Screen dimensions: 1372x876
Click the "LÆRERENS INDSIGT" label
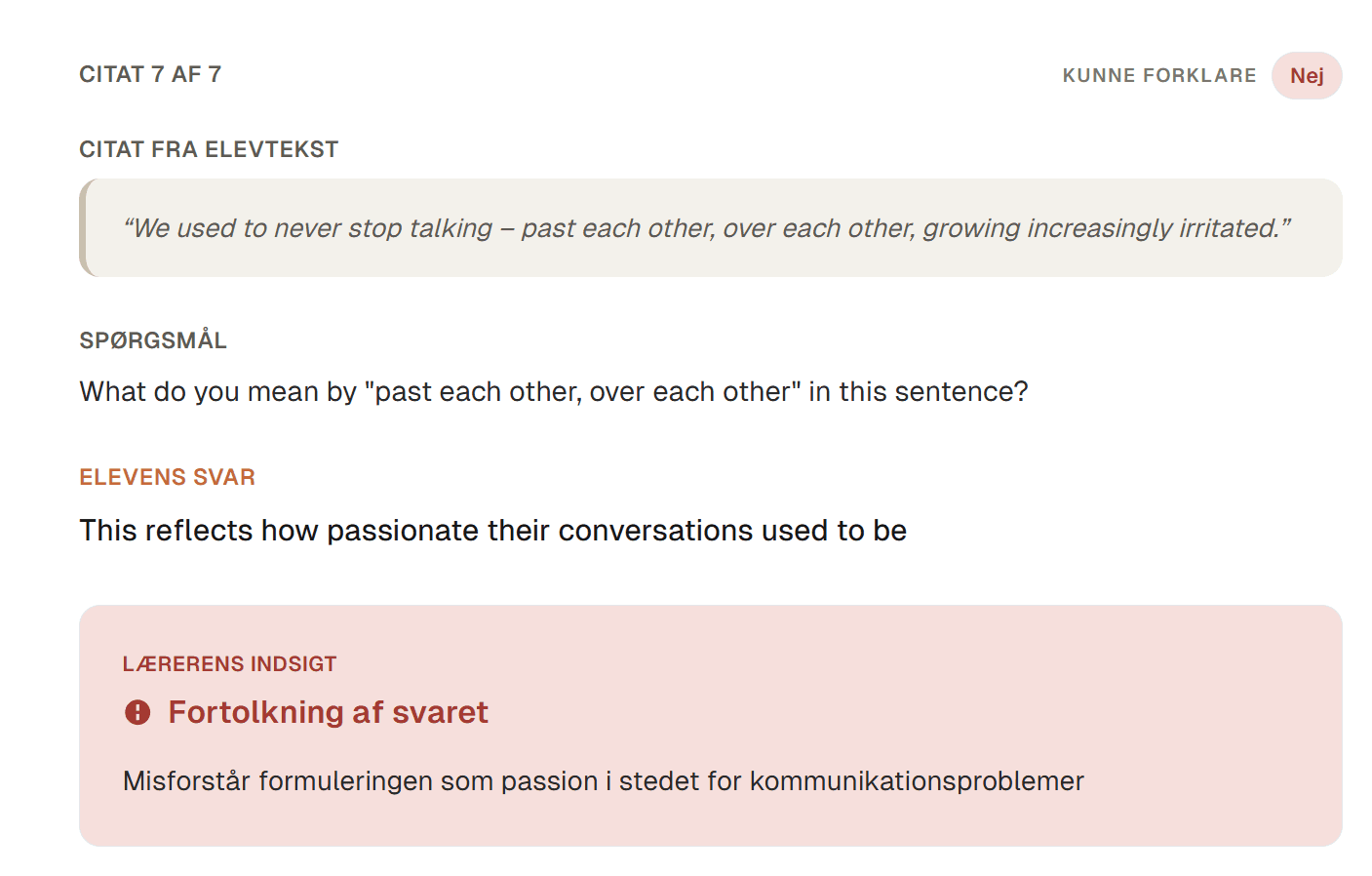(x=229, y=664)
